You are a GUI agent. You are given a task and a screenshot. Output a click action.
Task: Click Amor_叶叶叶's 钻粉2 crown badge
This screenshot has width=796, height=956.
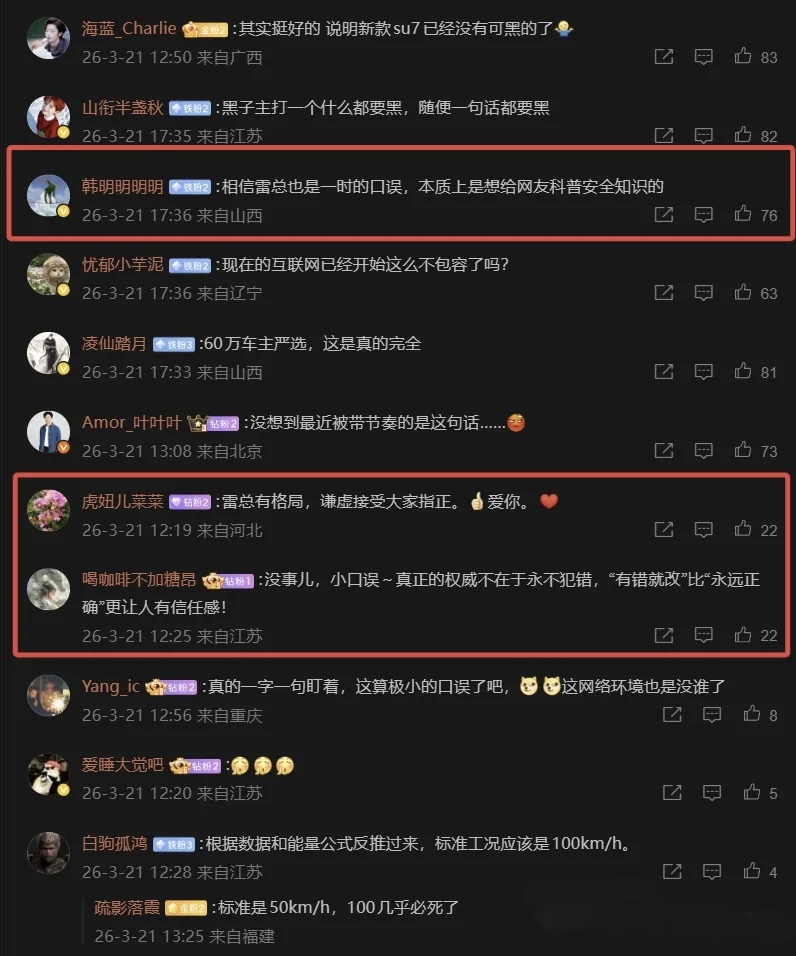[x=213, y=423]
